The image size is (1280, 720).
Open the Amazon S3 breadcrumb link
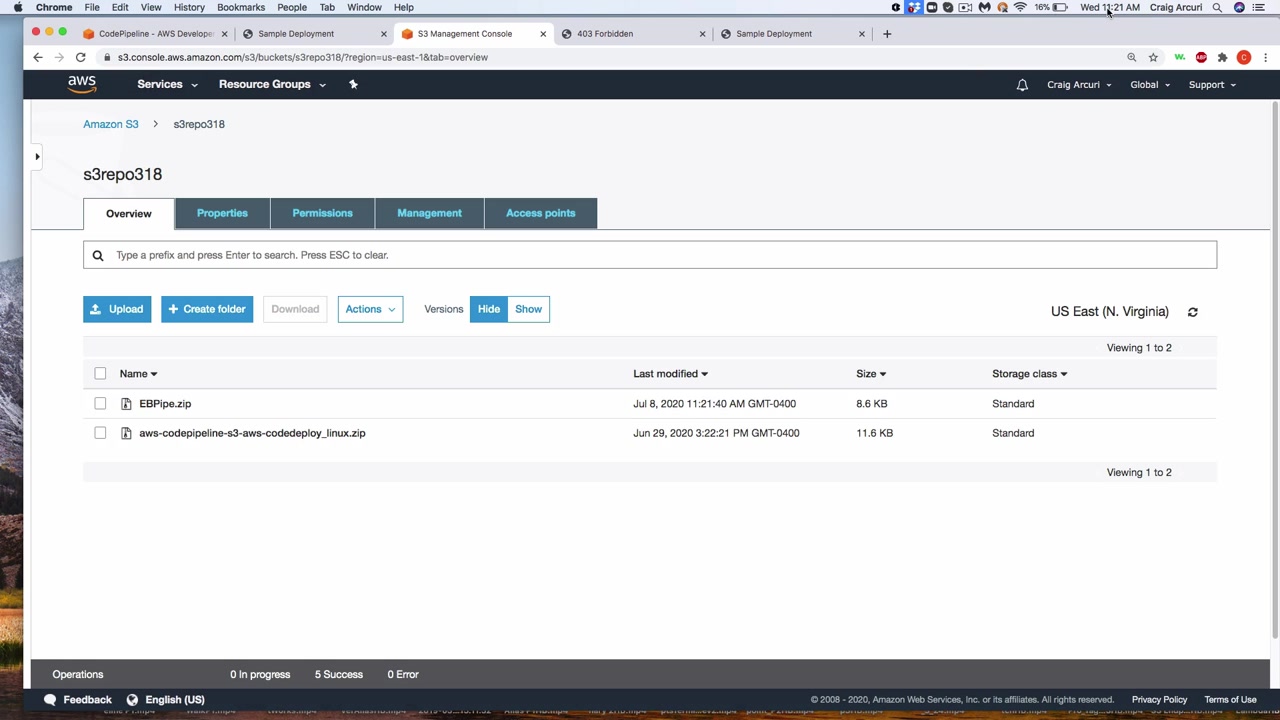111,124
